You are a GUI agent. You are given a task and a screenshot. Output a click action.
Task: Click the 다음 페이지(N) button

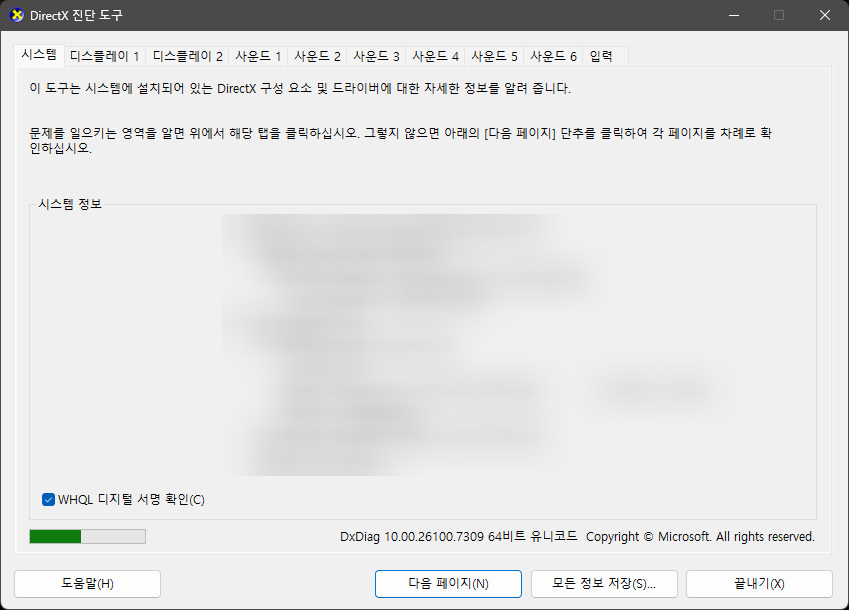point(448,584)
